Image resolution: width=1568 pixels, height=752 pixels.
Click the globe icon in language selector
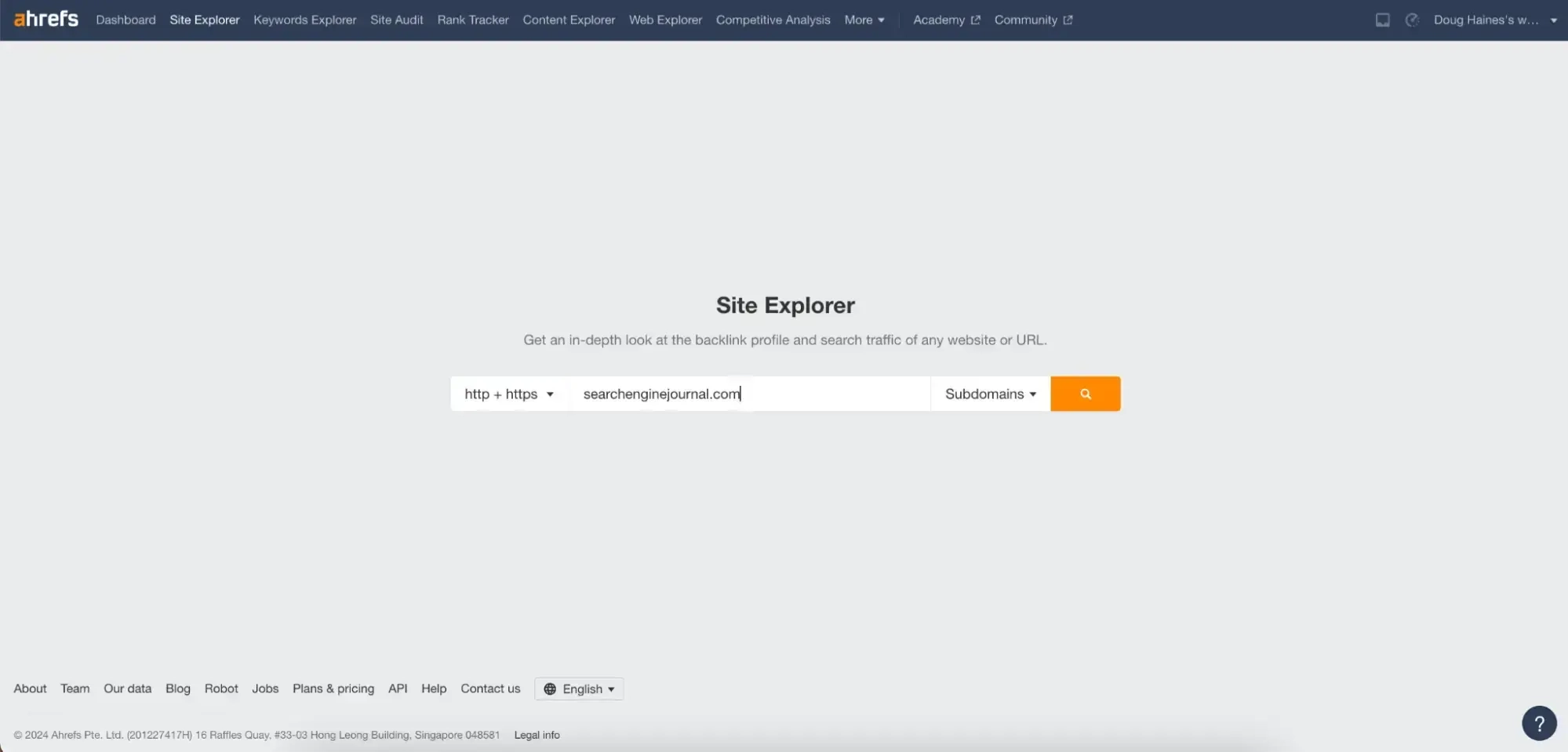pyautogui.click(x=550, y=688)
